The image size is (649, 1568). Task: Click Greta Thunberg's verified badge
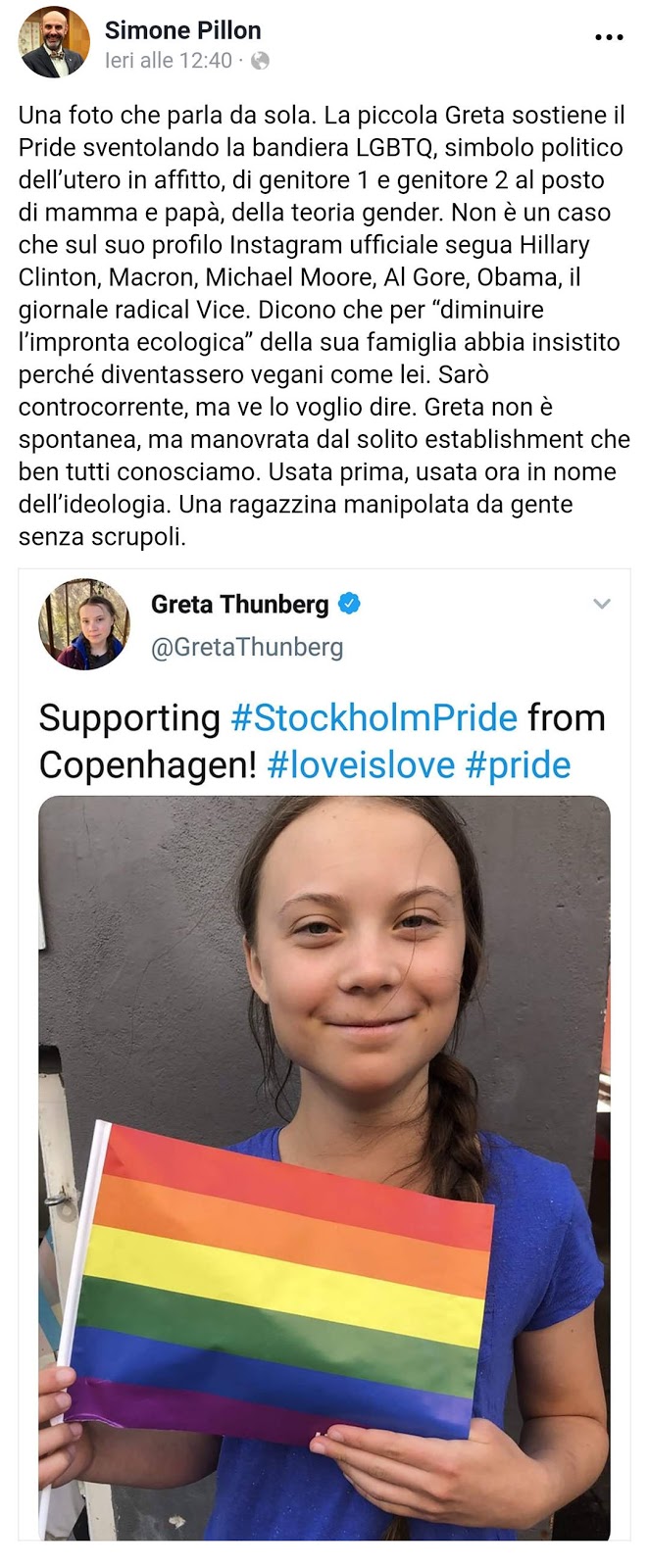tap(349, 604)
